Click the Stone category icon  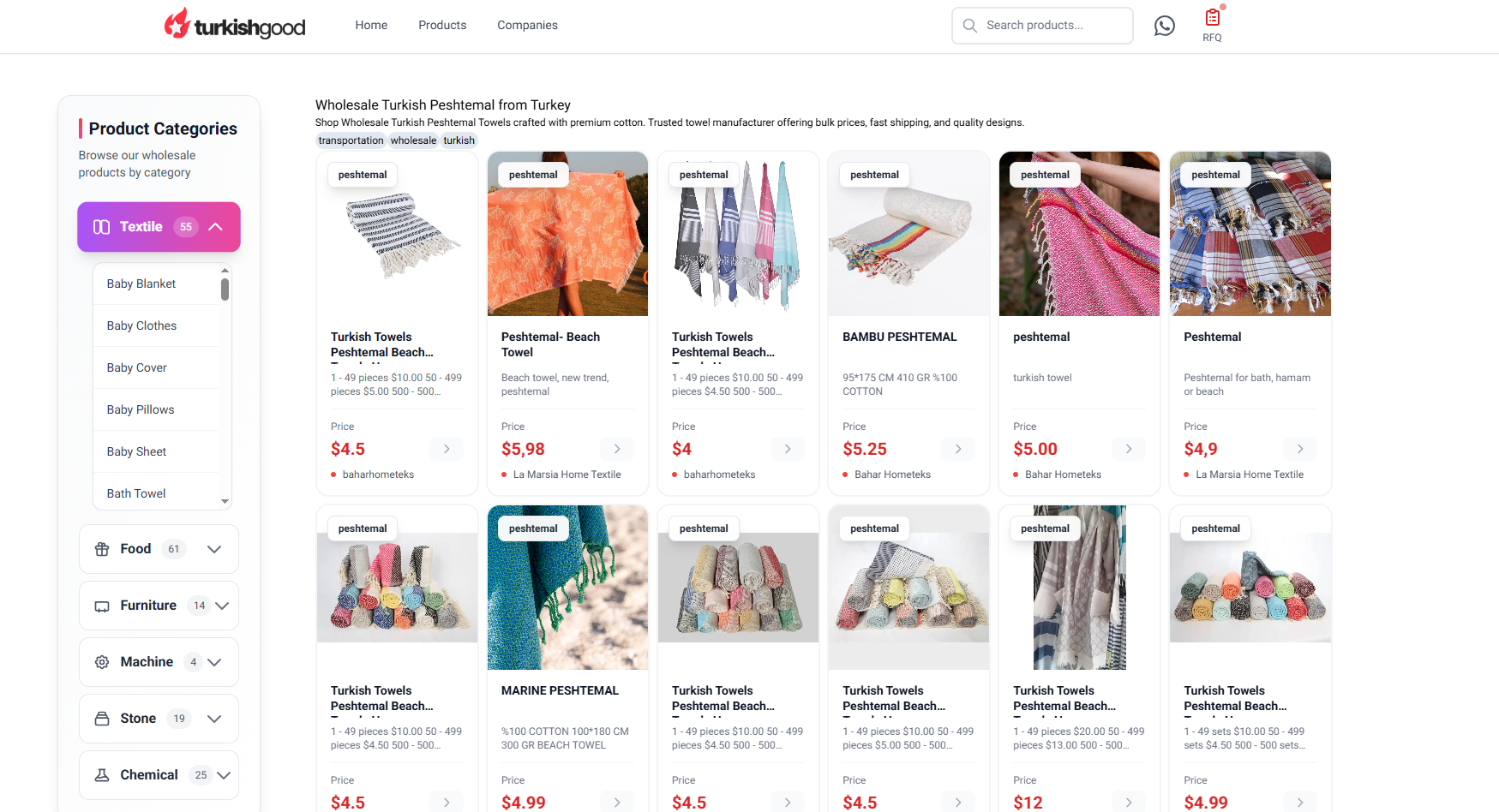pyautogui.click(x=102, y=719)
